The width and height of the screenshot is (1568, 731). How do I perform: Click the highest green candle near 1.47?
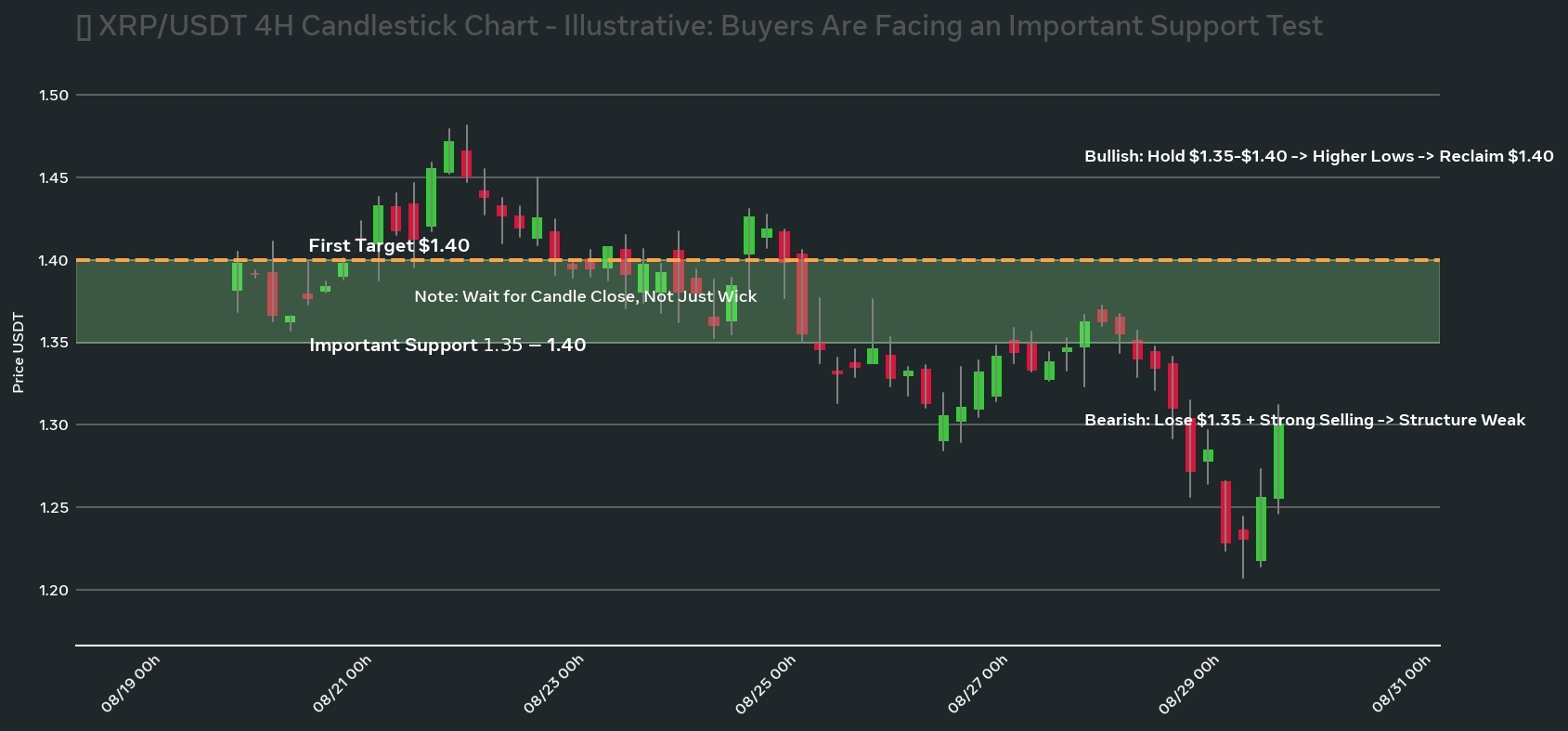pos(449,157)
